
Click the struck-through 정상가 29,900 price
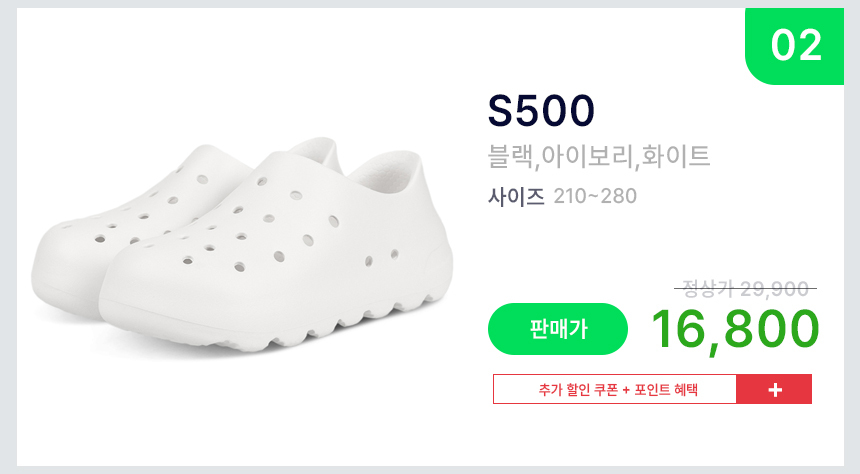[745, 289]
